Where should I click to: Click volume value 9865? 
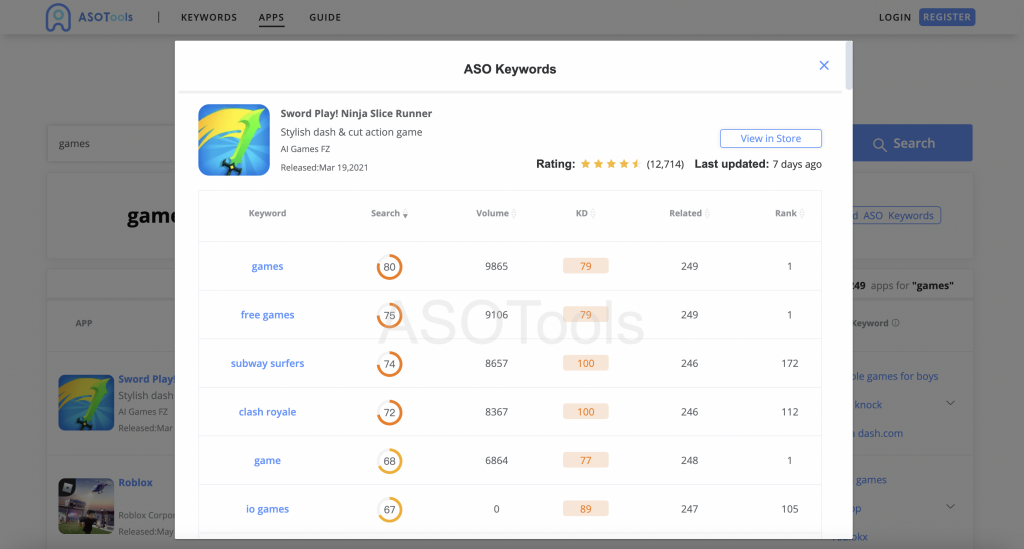(x=496, y=266)
